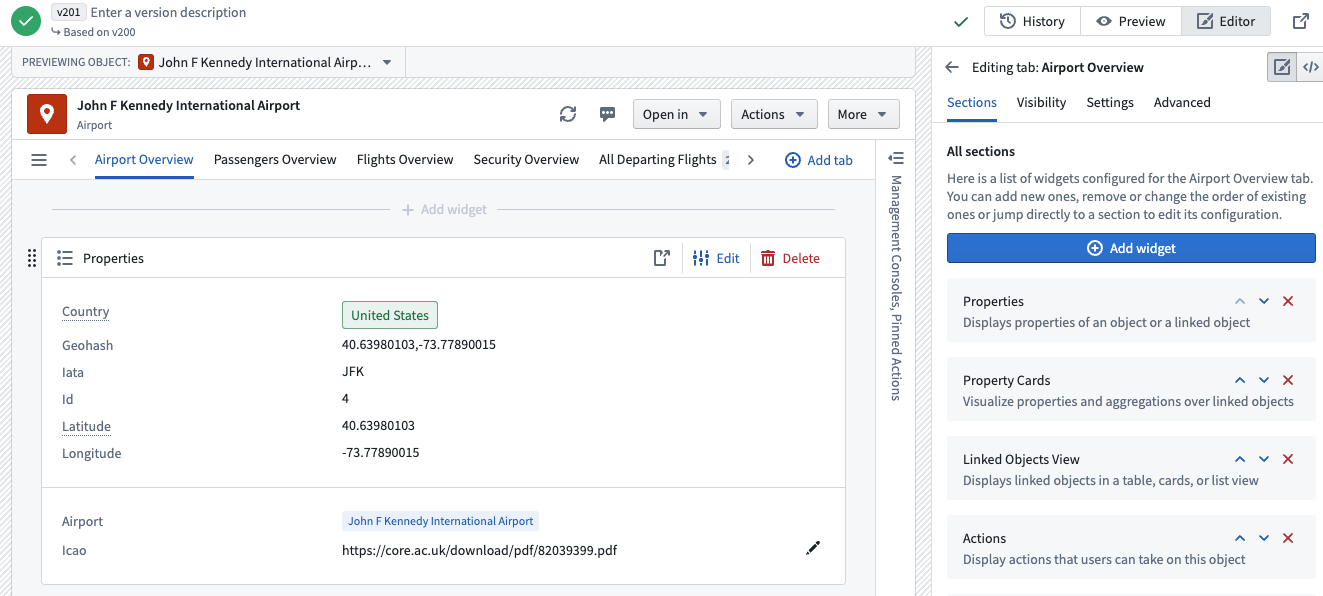Select the All Departing Flights tab
This screenshot has height=596, width=1323.
(658, 160)
